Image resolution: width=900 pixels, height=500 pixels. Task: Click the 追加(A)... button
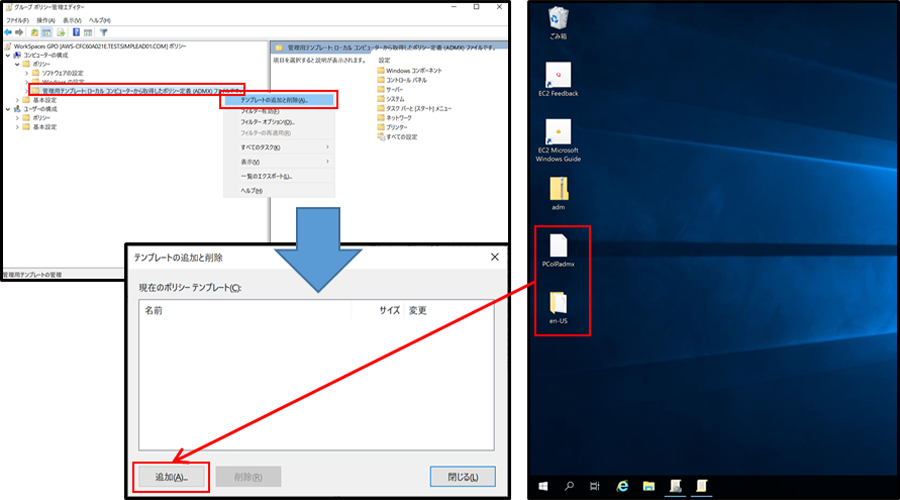point(171,477)
